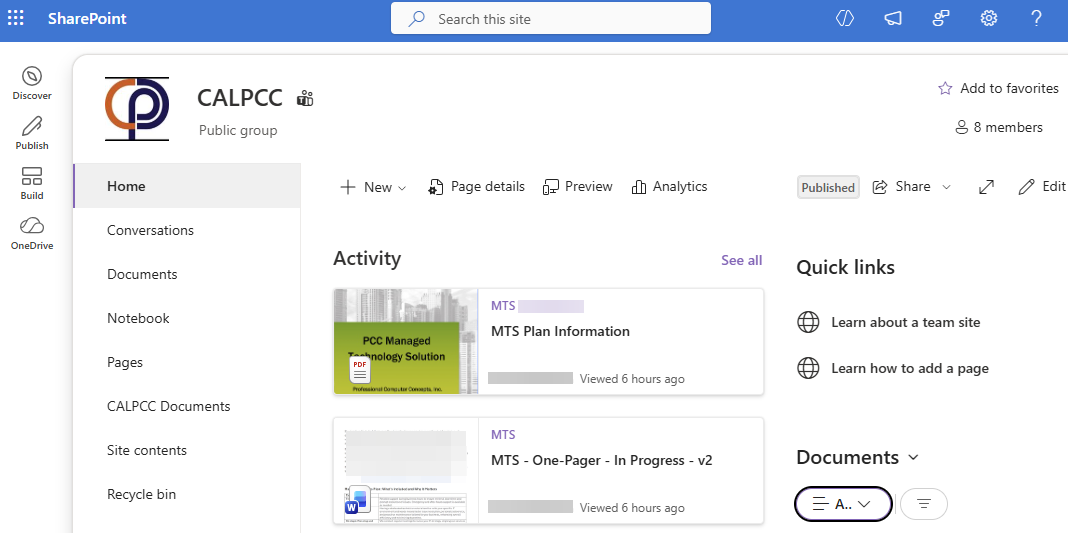
Task: Click the Preview button
Action: point(578,187)
